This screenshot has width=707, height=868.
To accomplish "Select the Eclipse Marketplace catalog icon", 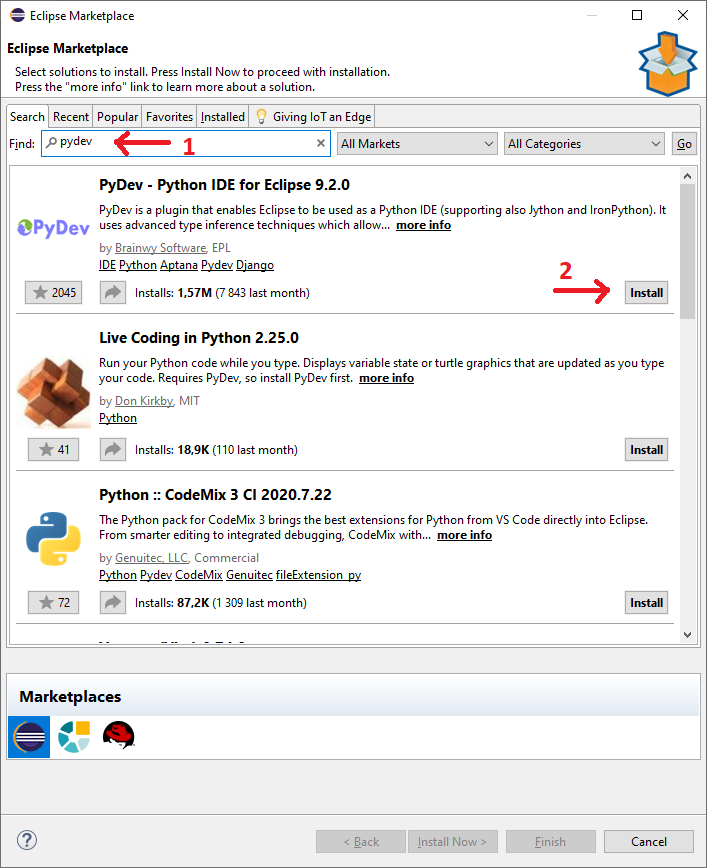I will (x=29, y=737).
